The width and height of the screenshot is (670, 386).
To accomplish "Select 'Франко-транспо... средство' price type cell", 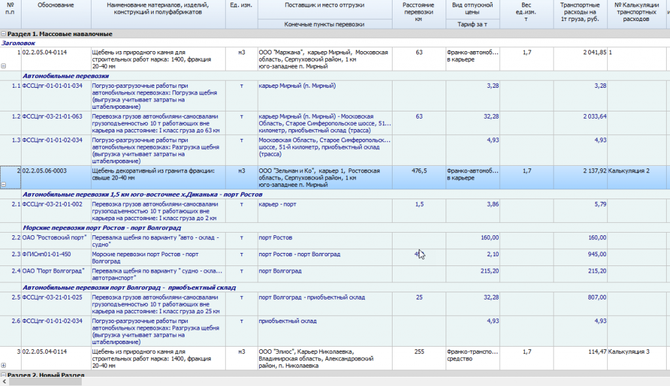I will point(473,358).
